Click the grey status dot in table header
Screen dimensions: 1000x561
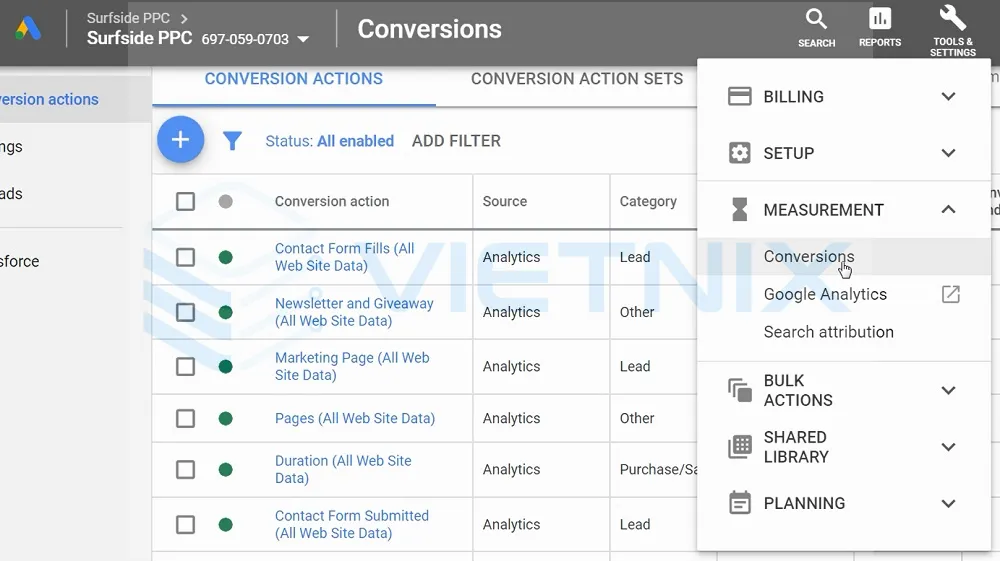click(225, 201)
